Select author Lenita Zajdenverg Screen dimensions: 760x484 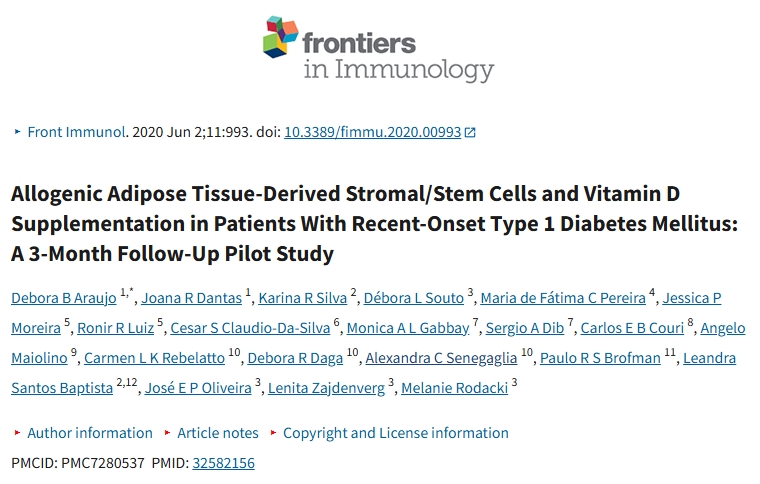pos(326,388)
